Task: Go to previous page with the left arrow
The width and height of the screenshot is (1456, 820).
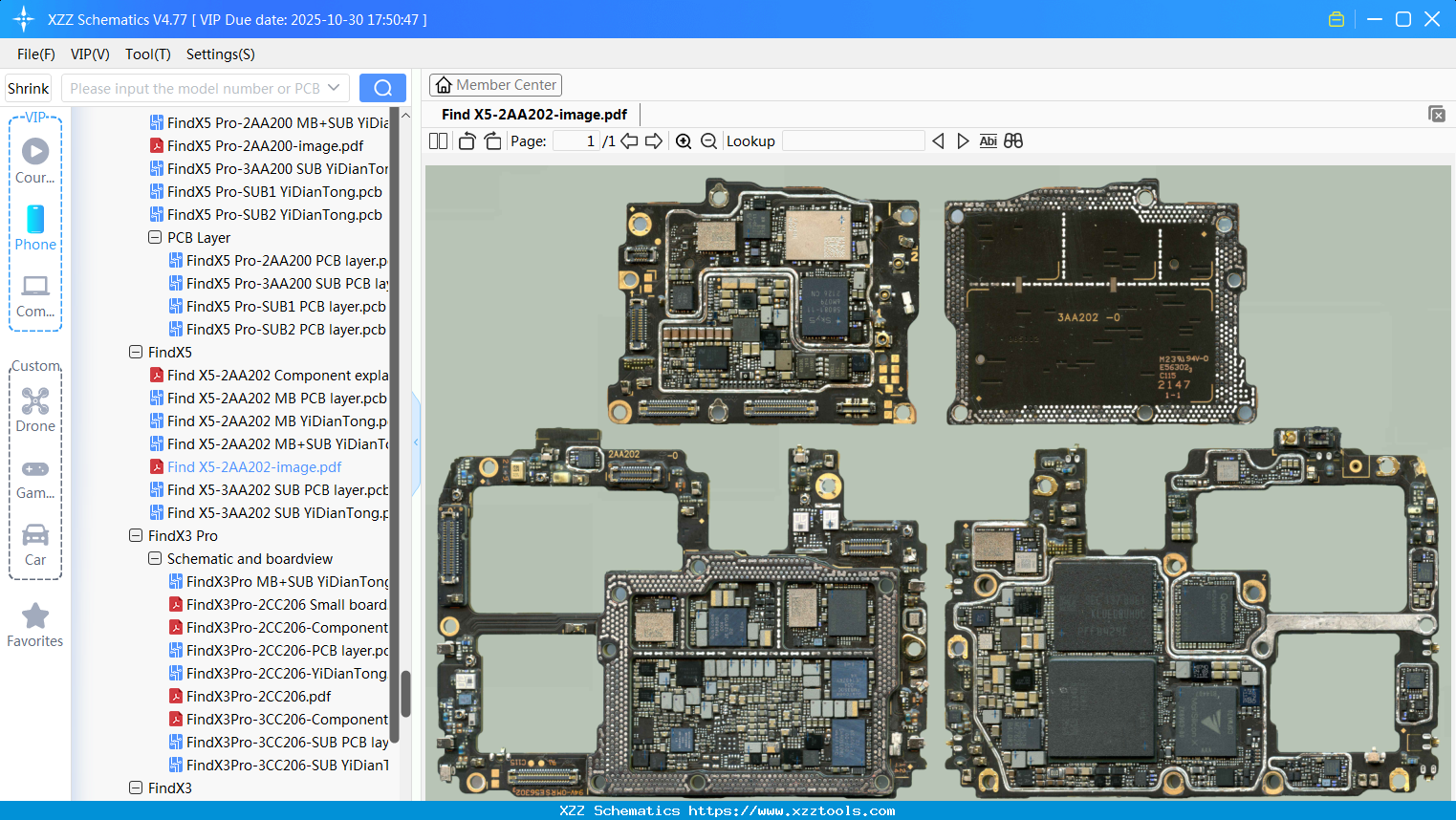Action: tap(629, 141)
